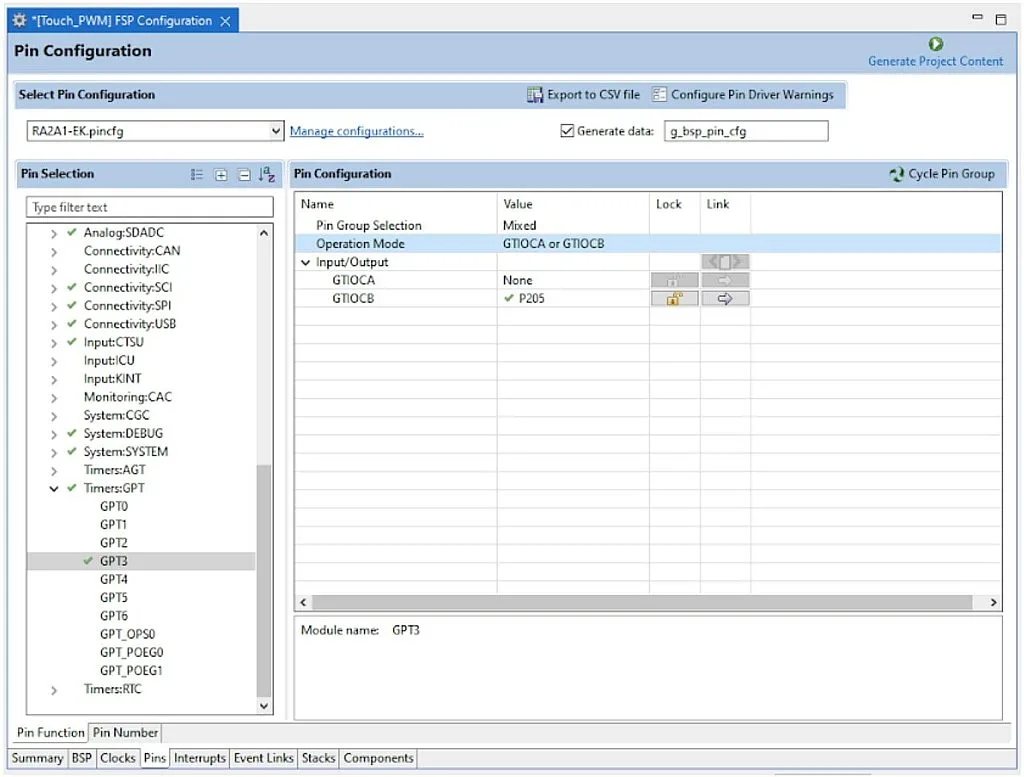
Task: Click the list view icon in Pin Selection
Action: point(197,174)
